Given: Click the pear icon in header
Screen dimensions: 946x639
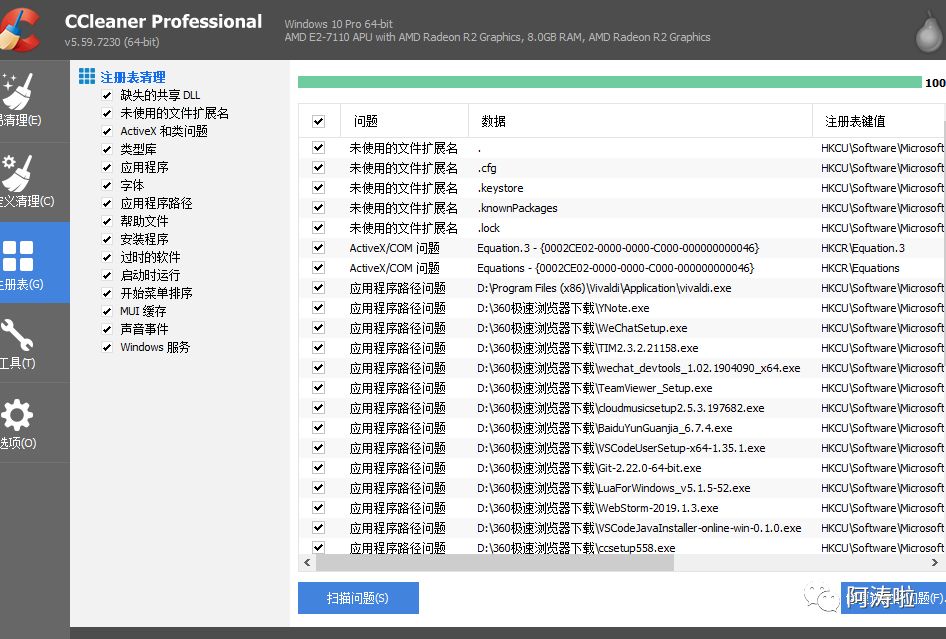Looking at the screenshot, I should (x=929, y=34).
